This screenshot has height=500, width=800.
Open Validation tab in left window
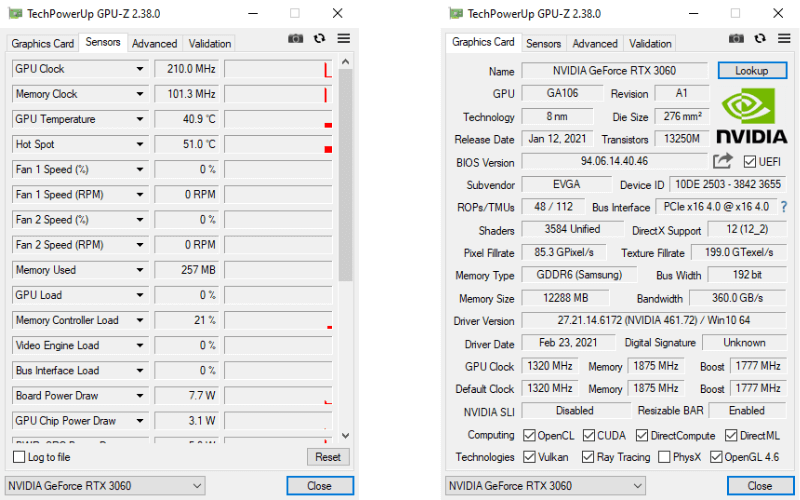pos(210,43)
